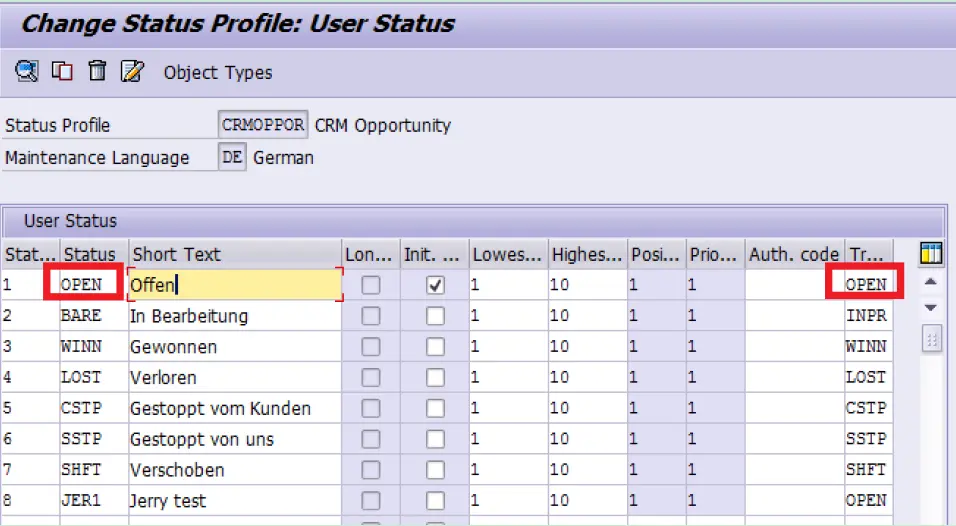Select the LOST status code cell
The height and width of the screenshot is (526, 956).
tap(93, 377)
